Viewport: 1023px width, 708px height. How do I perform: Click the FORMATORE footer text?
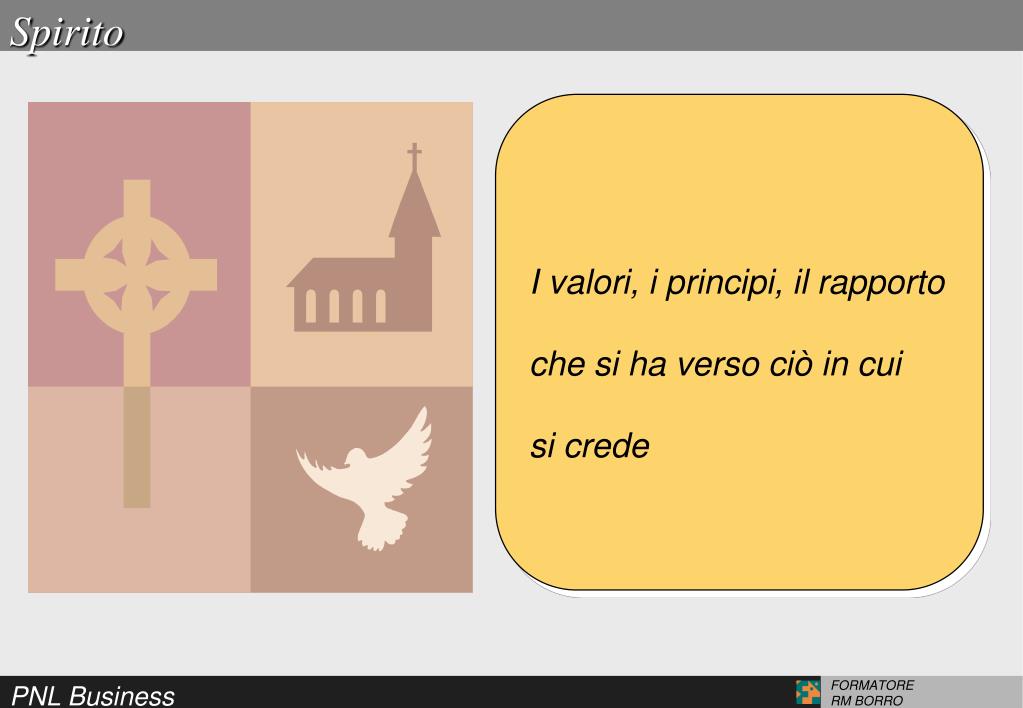tap(872, 685)
